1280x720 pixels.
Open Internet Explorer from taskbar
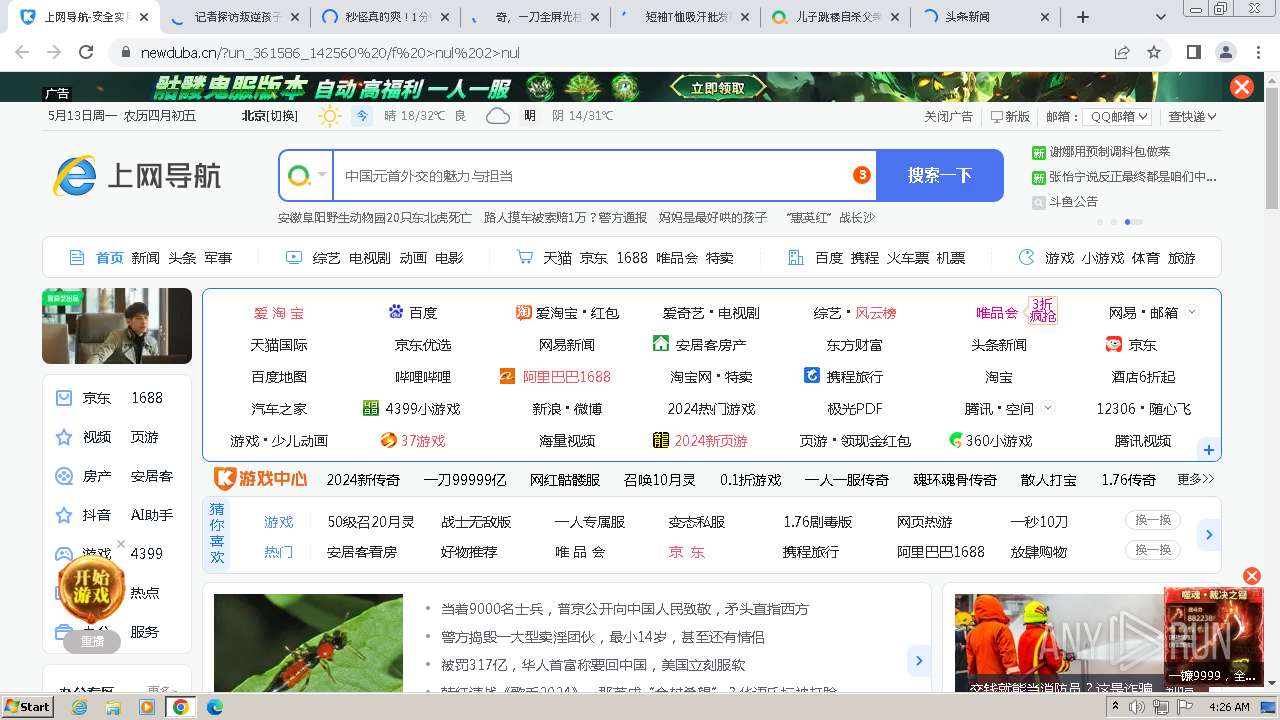click(80, 707)
